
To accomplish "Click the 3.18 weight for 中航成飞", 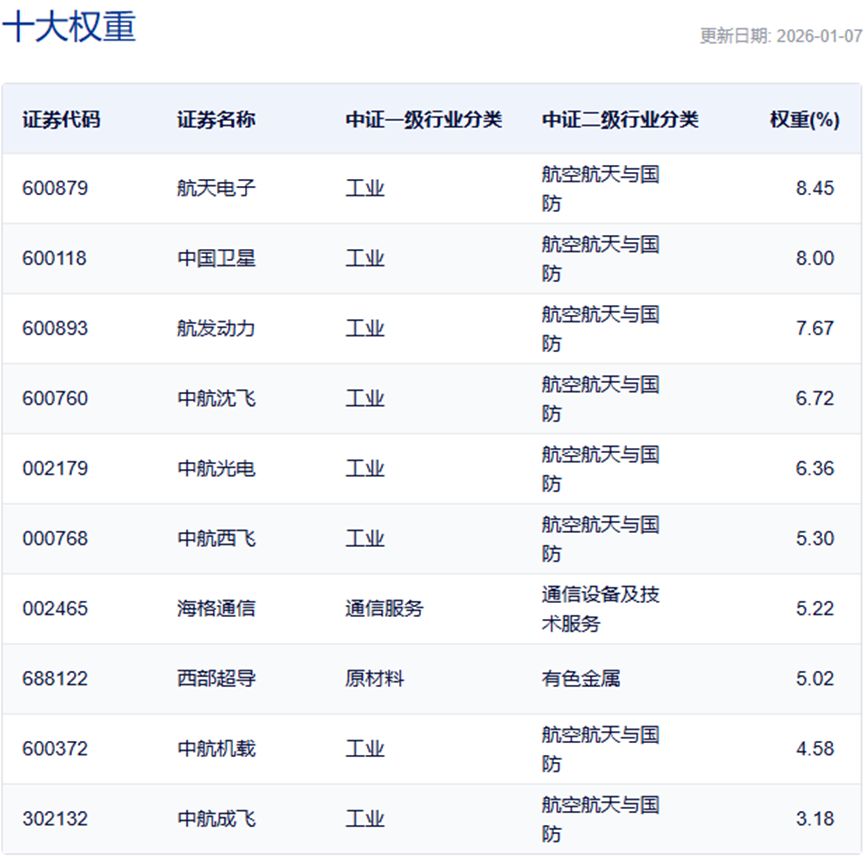I will coord(814,818).
